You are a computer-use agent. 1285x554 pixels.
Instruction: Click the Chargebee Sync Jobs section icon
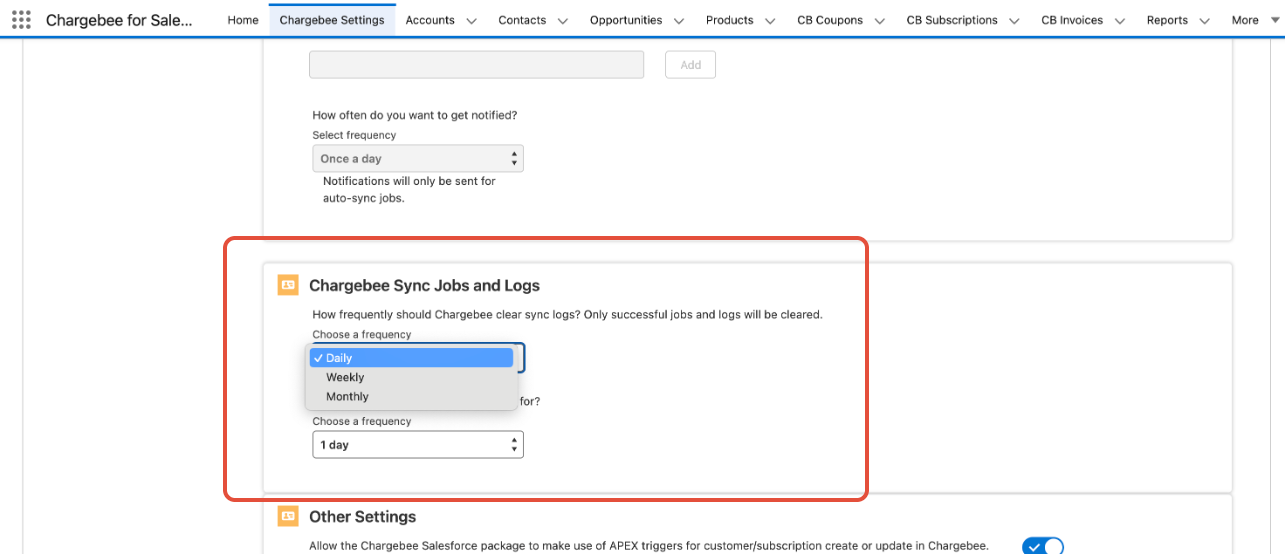pos(288,285)
